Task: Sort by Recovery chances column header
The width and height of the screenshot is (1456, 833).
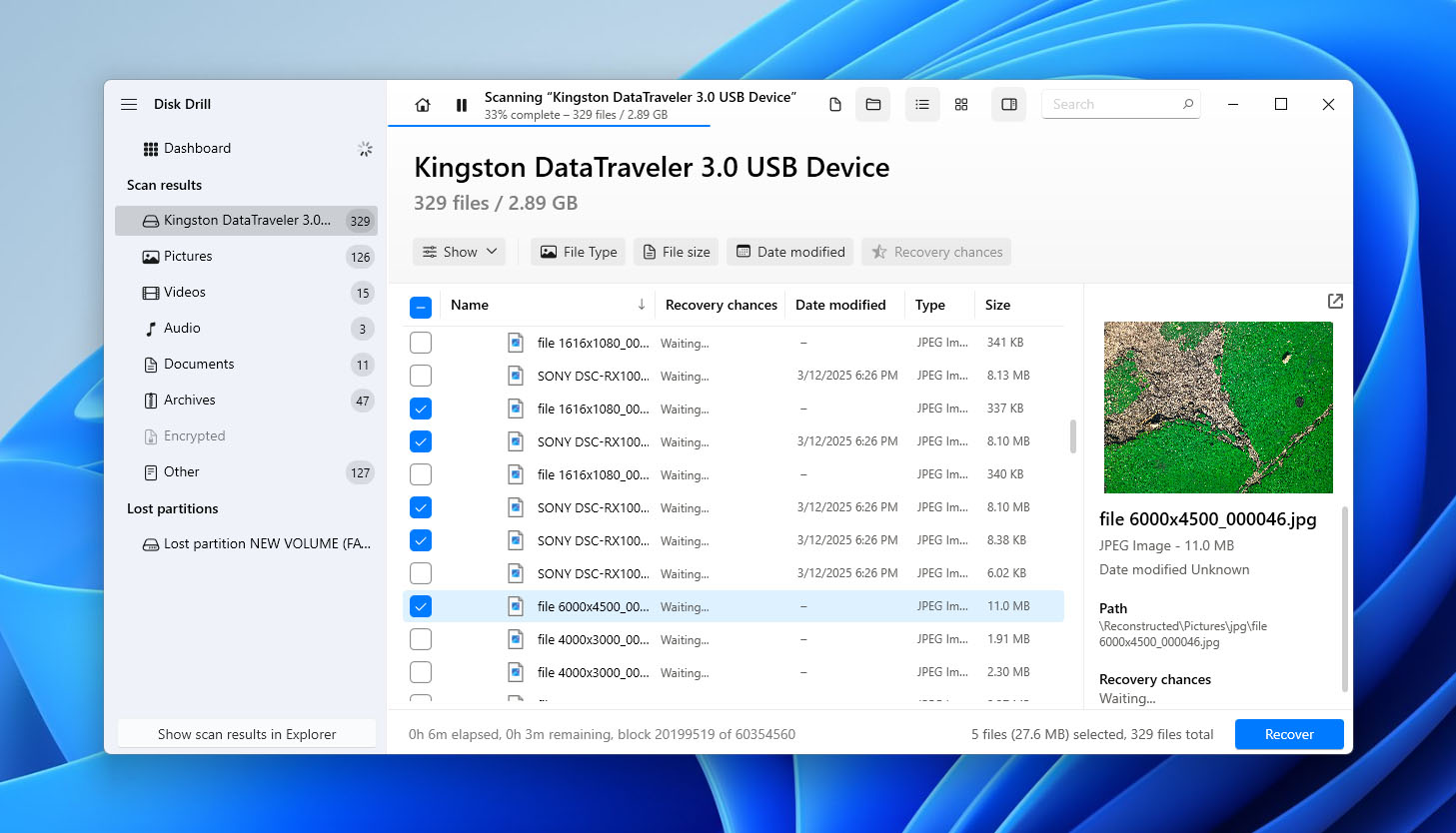Action: pos(722,305)
